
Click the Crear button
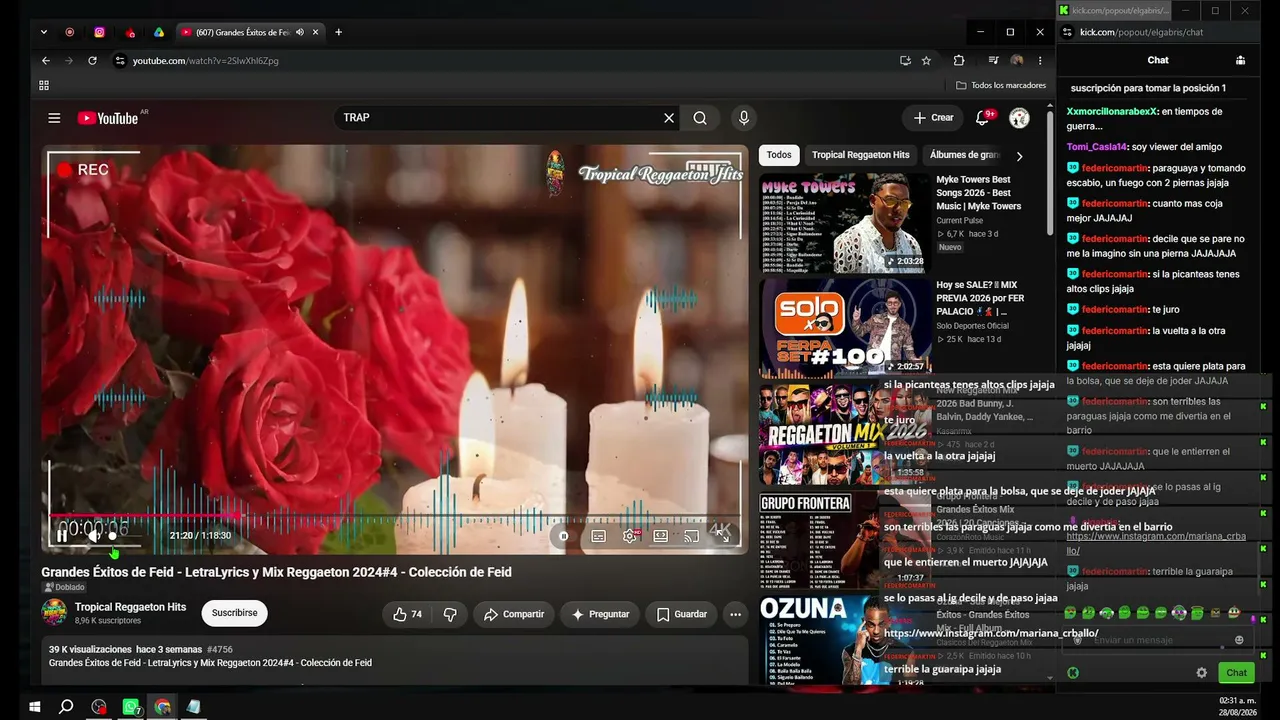coord(933,118)
